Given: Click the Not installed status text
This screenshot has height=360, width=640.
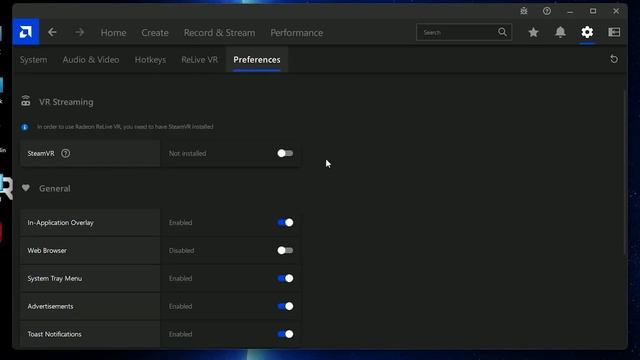Looking at the screenshot, I should (187, 153).
